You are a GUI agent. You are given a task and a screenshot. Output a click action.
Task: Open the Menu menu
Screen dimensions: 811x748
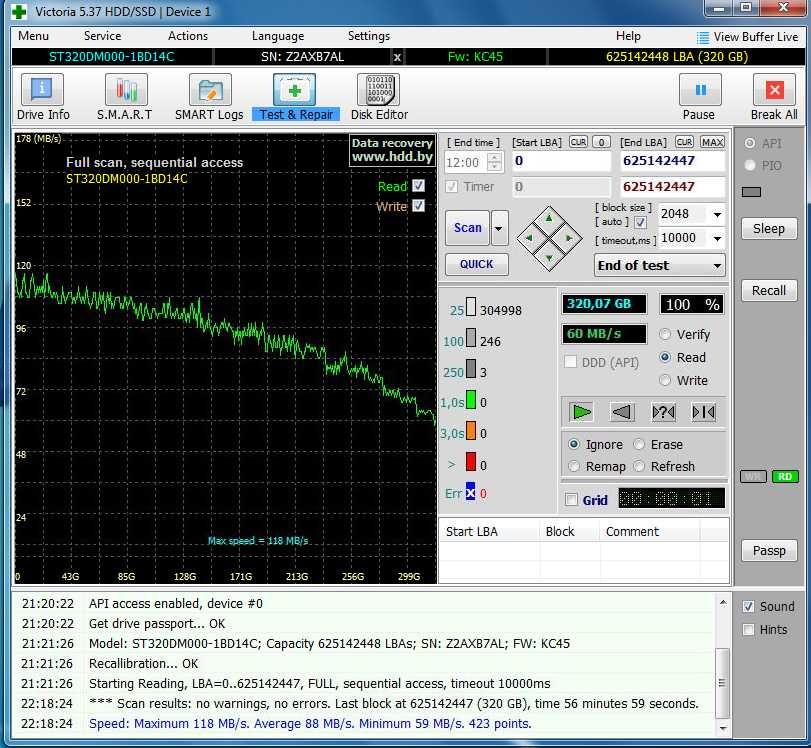click(34, 36)
